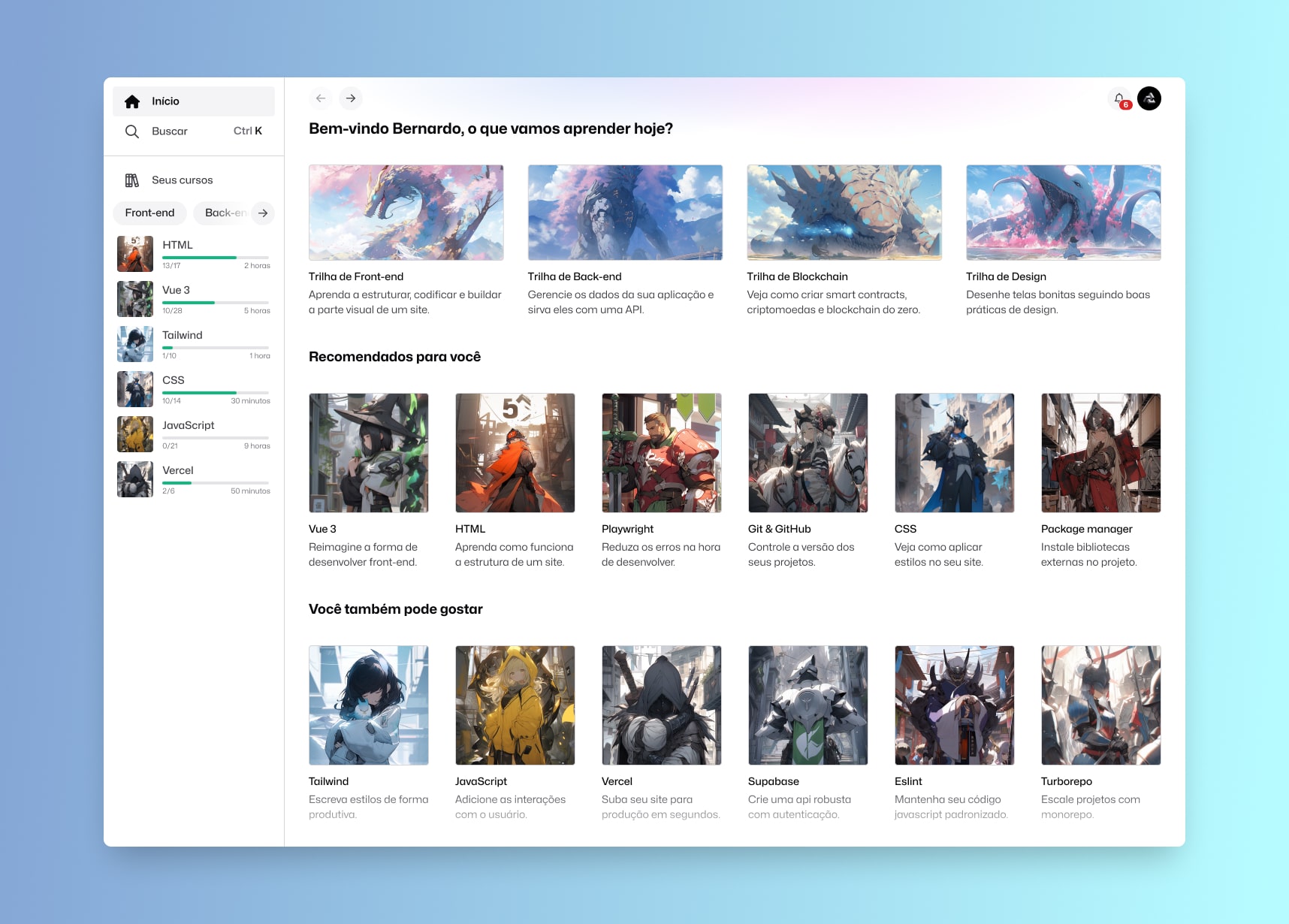Click the Supabase course title
Screen dimensions: 1289x924
[774, 781]
